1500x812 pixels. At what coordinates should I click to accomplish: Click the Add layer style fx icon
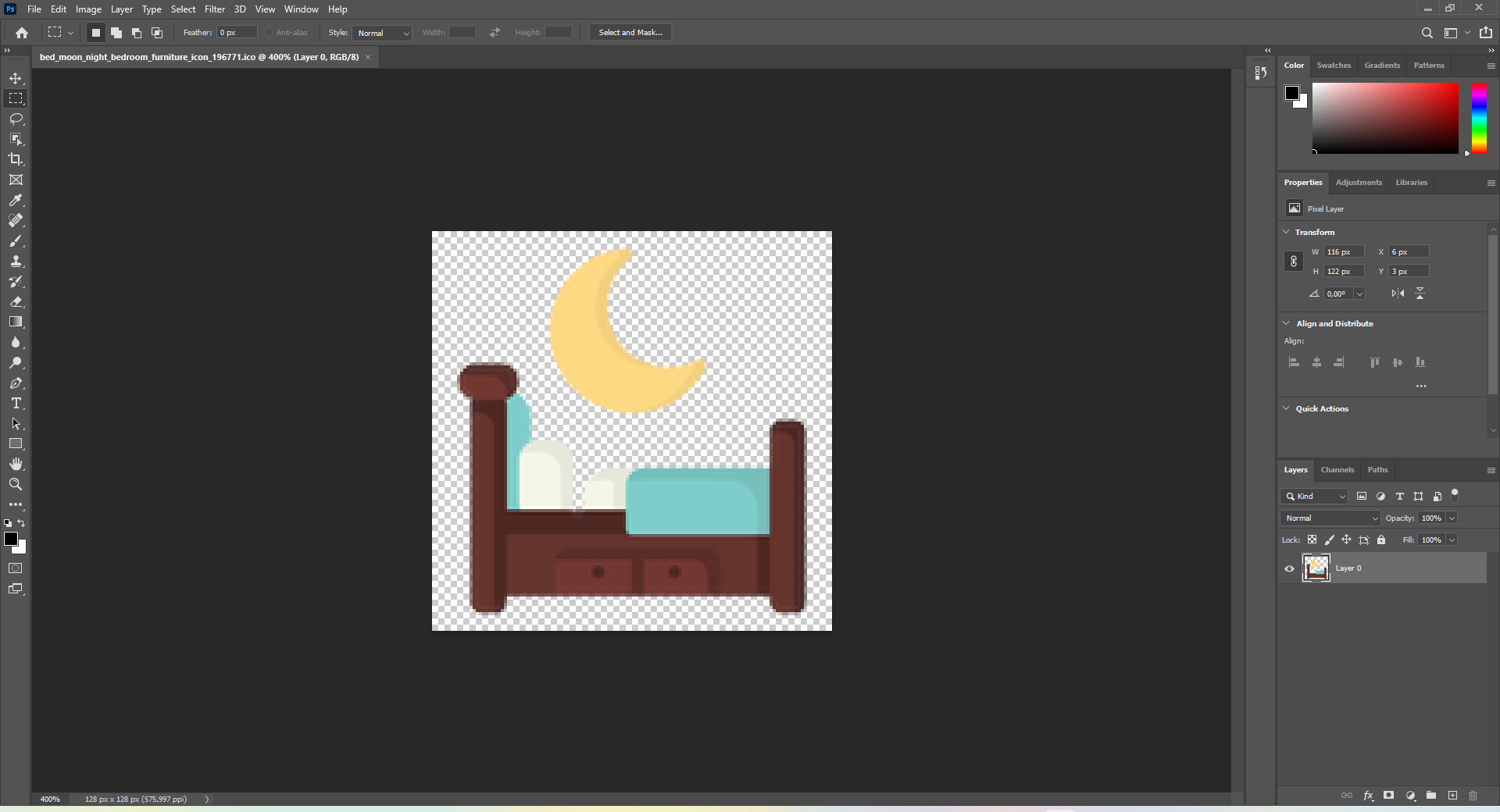pyautogui.click(x=1368, y=796)
